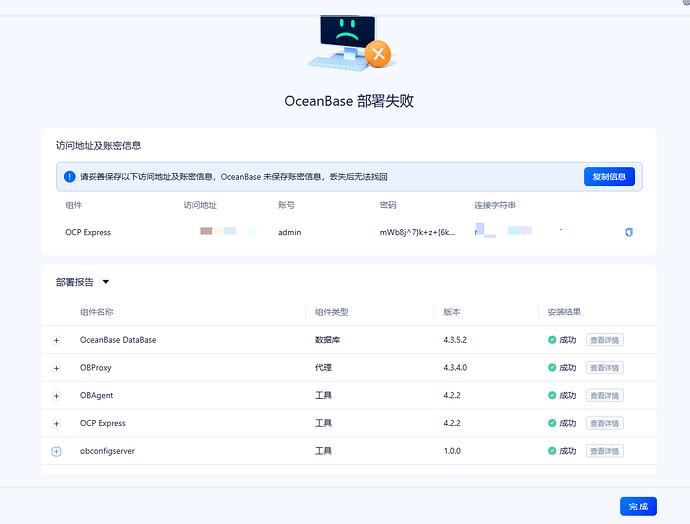Image resolution: width=690 pixels, height=524 pixels.
Task: Click OceanBase DataBase component name
Action: pos(118,340)
